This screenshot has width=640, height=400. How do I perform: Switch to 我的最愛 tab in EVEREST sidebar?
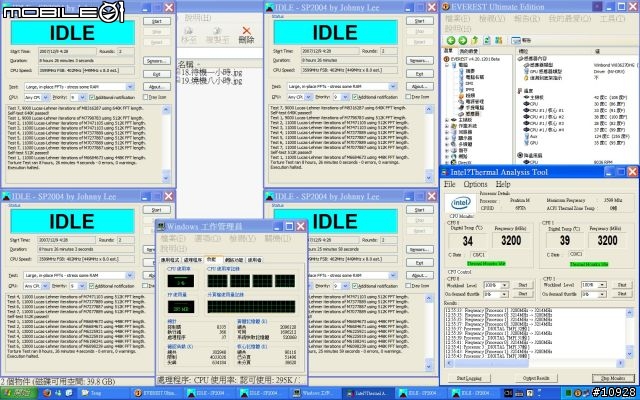coord(469,51)
